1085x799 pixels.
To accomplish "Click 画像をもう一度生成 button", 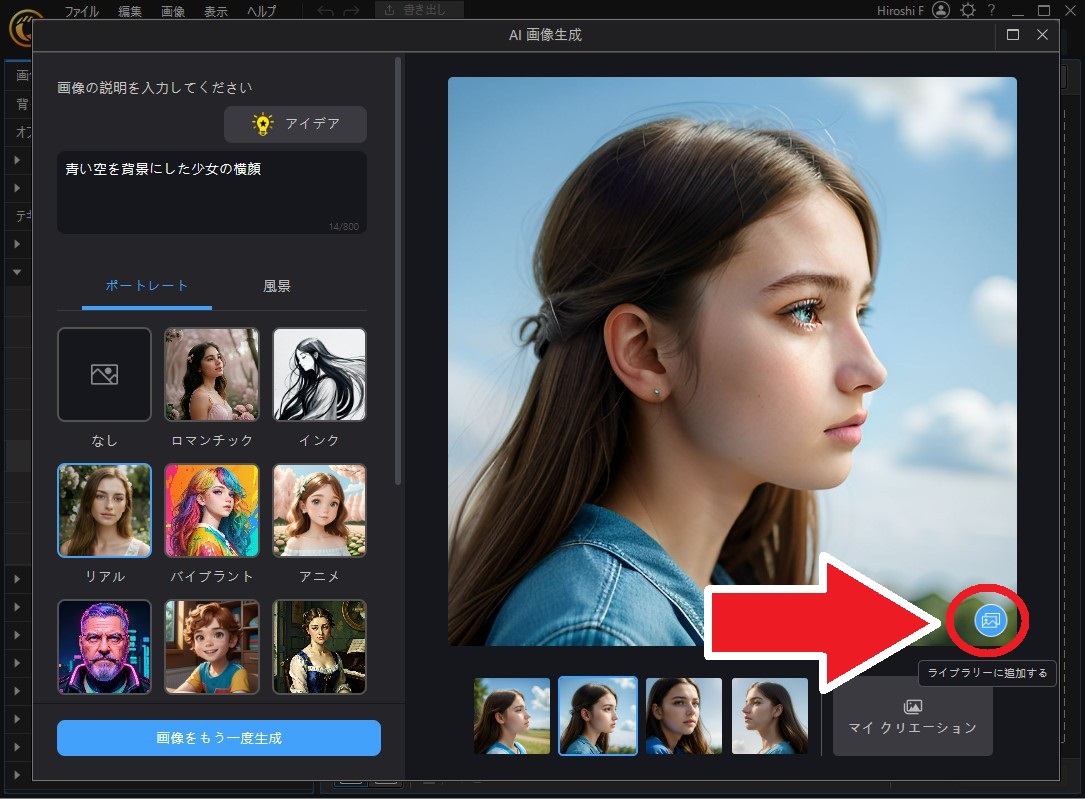I will click(x=219, y=737).
